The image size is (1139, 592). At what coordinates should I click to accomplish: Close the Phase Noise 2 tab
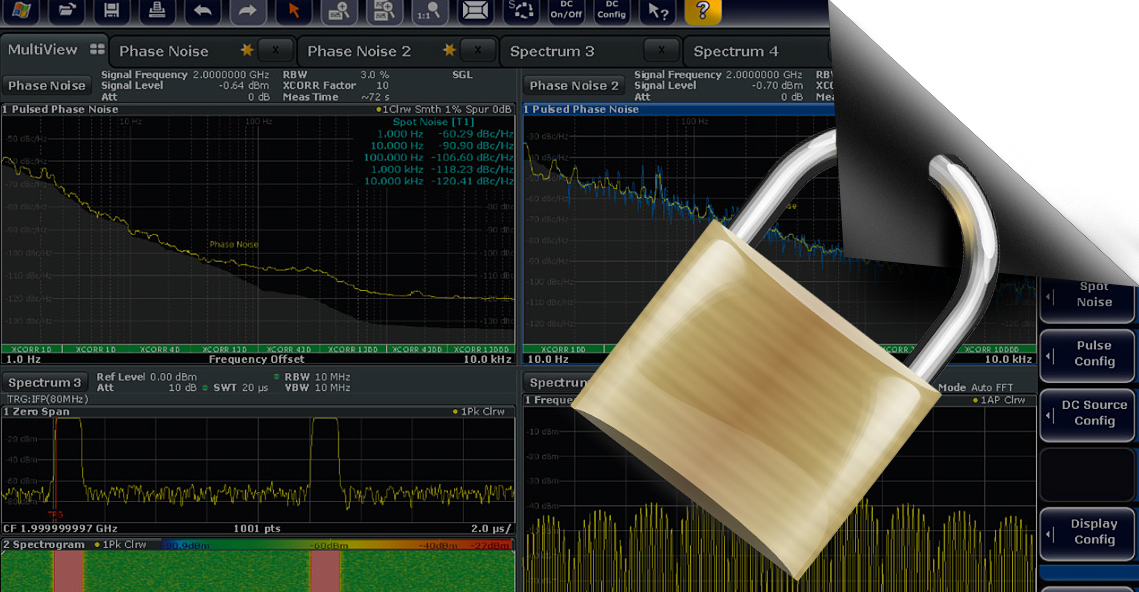click(x=477, y=50)
